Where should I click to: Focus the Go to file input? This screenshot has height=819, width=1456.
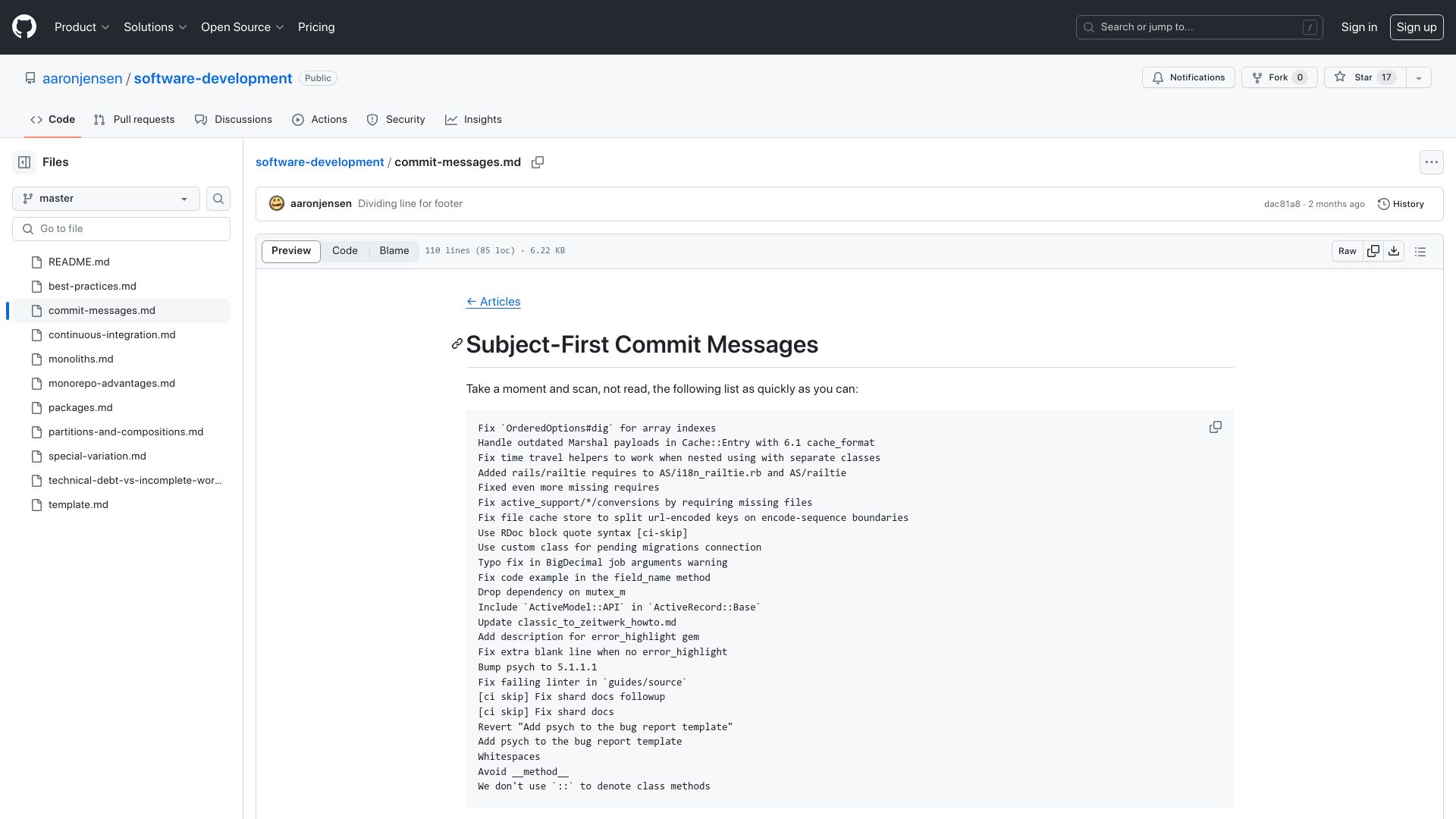click(x=121, y=229)
